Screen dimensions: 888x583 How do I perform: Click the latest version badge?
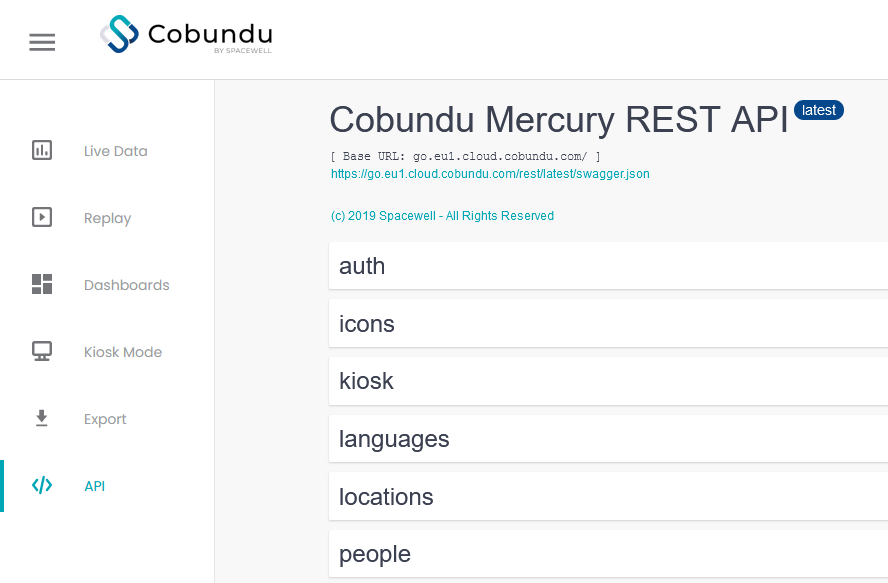click(x=819, y=110)
